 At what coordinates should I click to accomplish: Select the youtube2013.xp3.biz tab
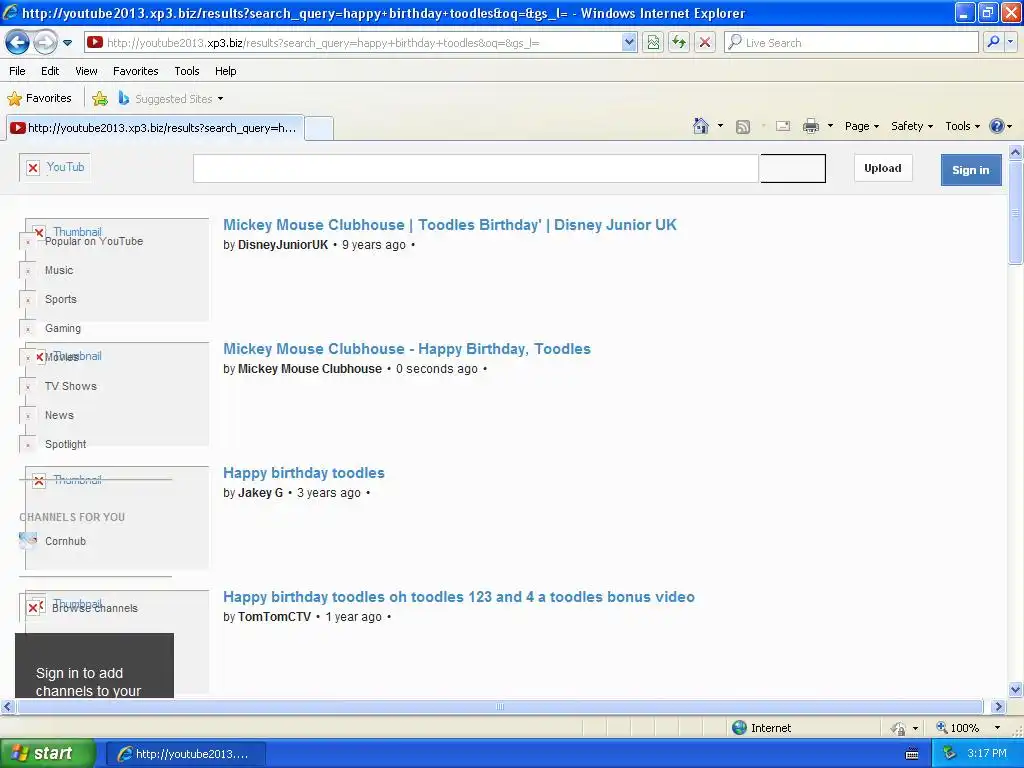155,128
